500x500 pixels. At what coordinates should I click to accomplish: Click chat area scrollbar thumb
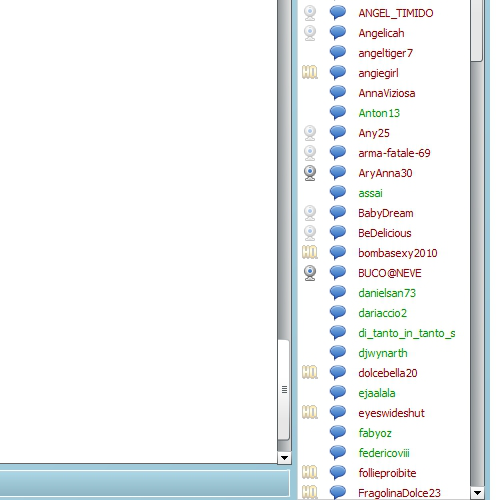[284, 390]
